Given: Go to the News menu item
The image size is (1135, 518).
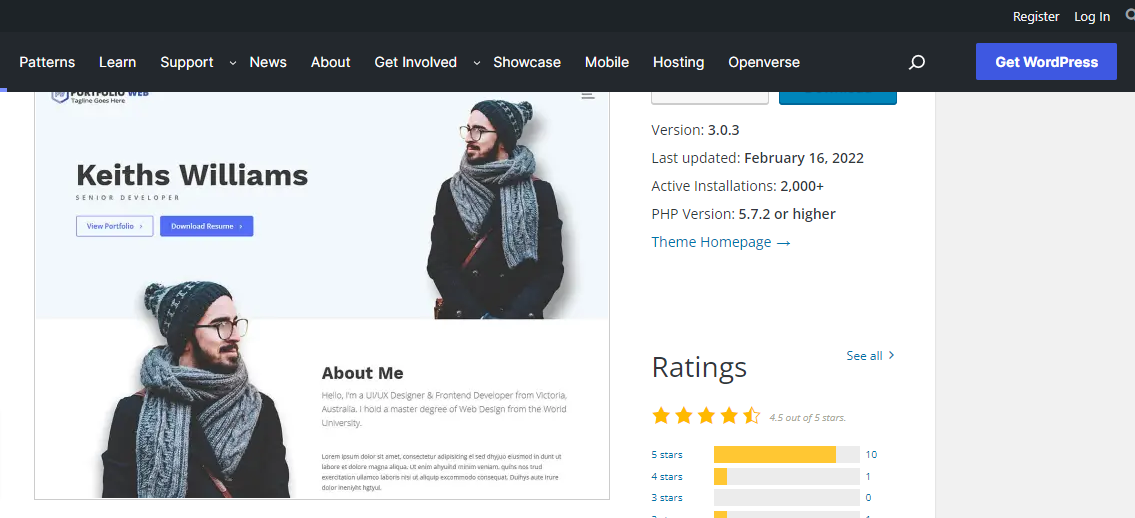Looking at the screenshot, I should click(268, 62).
